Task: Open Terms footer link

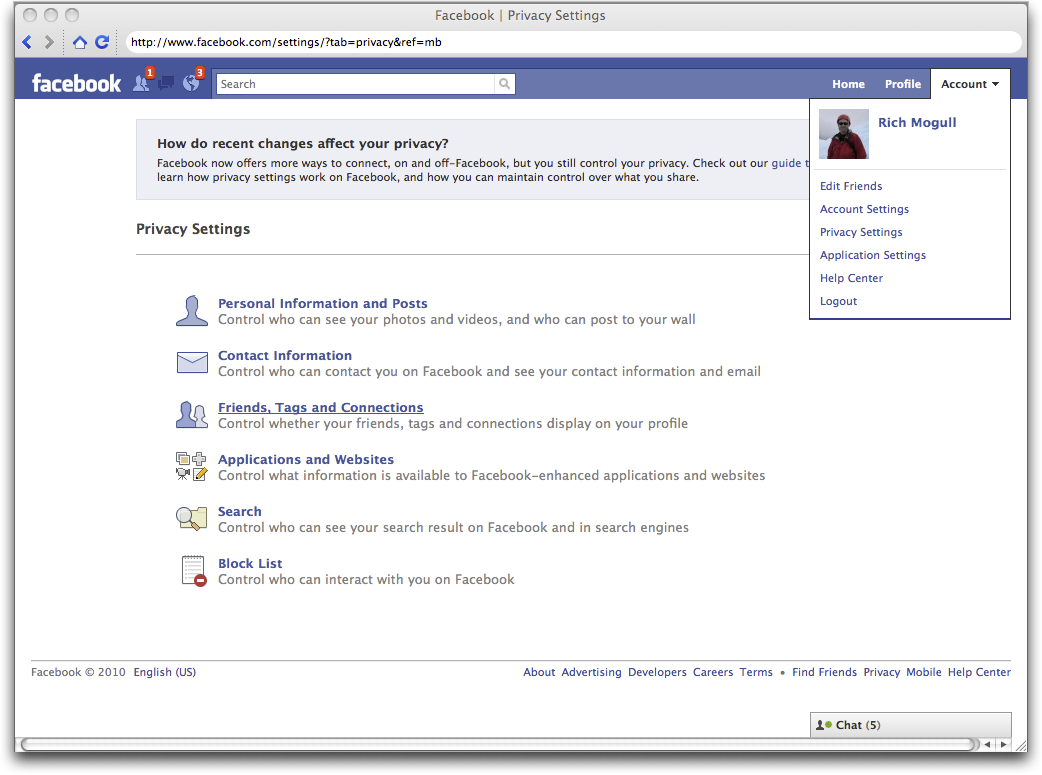Action: 756,673
